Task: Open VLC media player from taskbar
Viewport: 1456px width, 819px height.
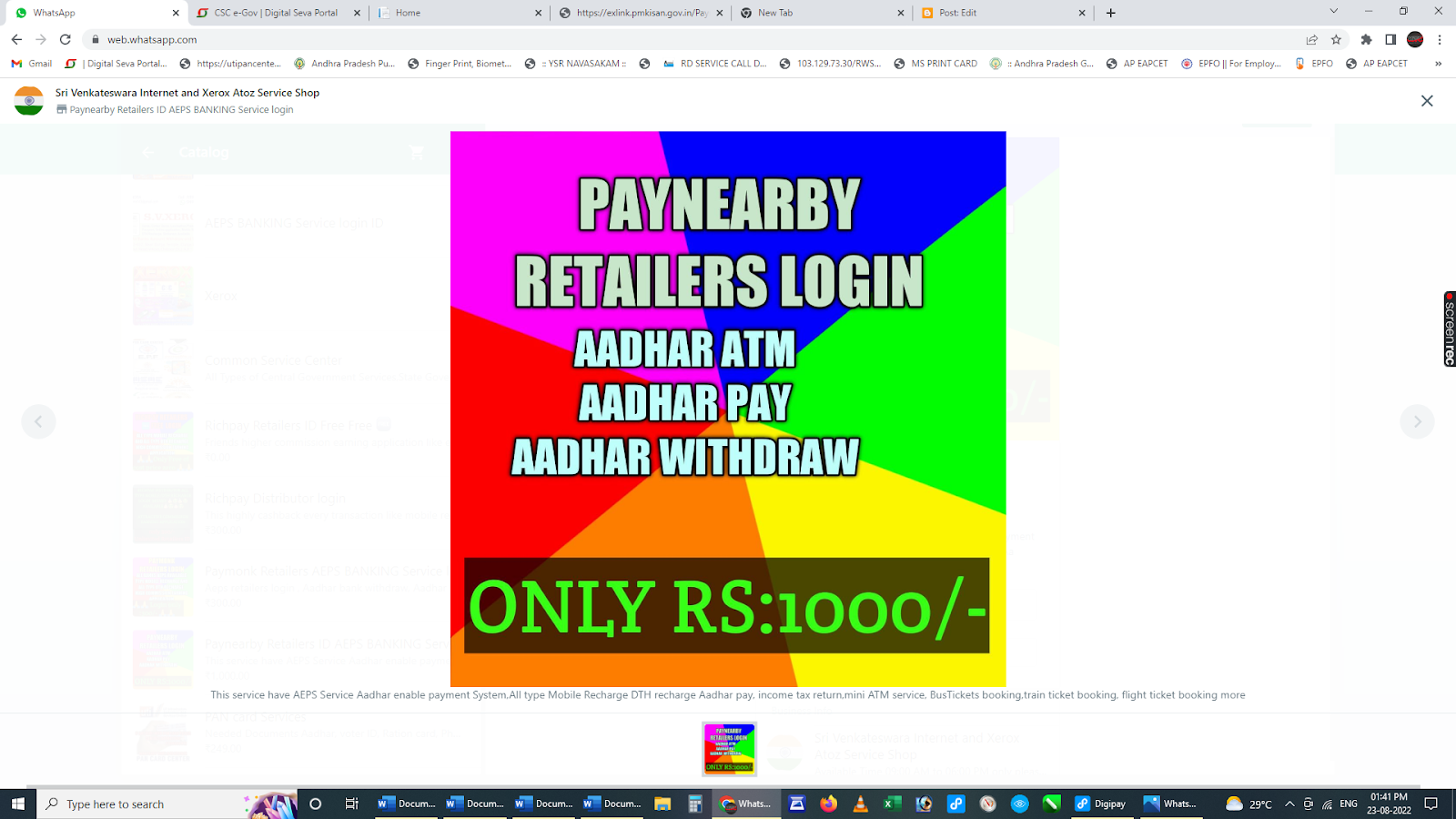Action: (x=860, y=804)
